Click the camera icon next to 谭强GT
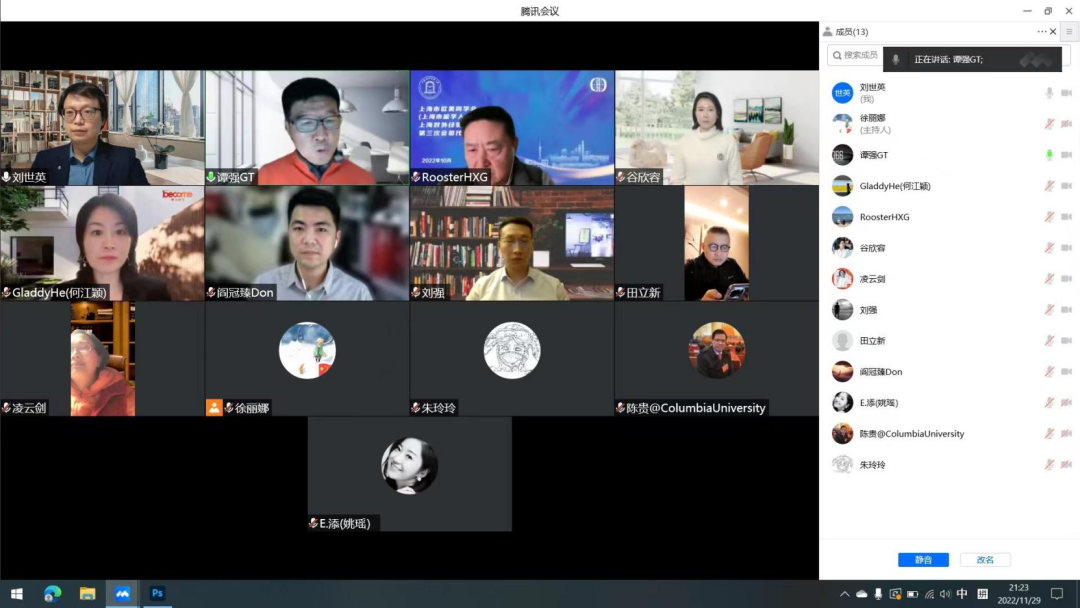This screenshot has width=1080, height=608. 1066,155
